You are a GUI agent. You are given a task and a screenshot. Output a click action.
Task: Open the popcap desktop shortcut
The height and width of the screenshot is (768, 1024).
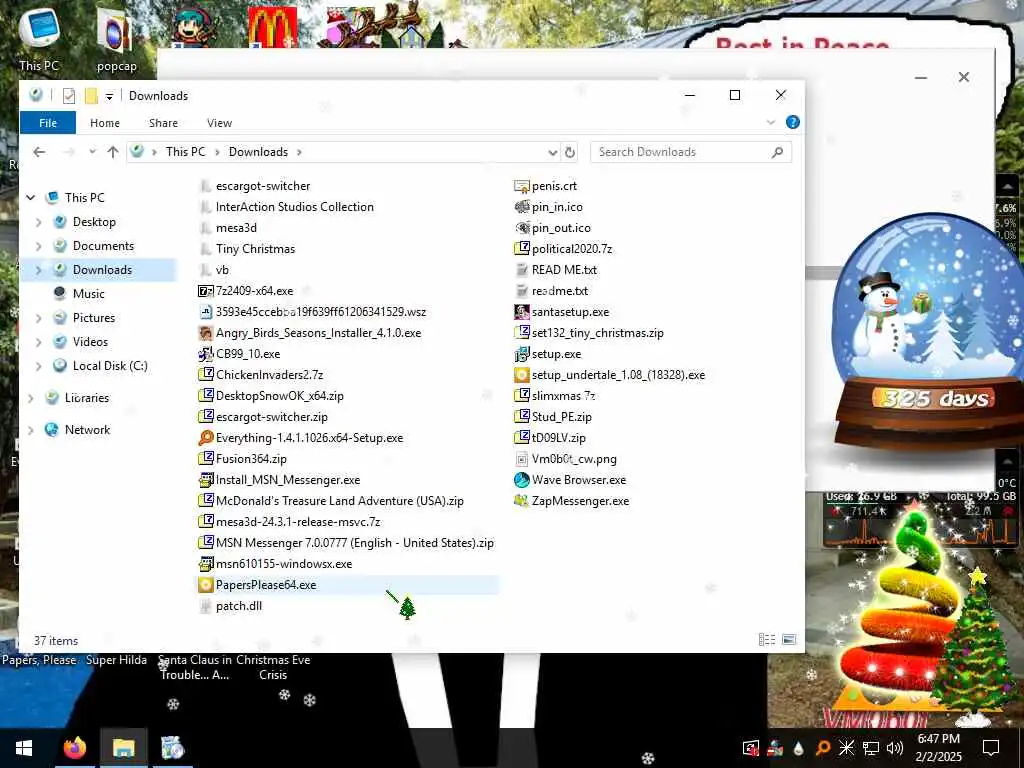(x=116, y=39)
